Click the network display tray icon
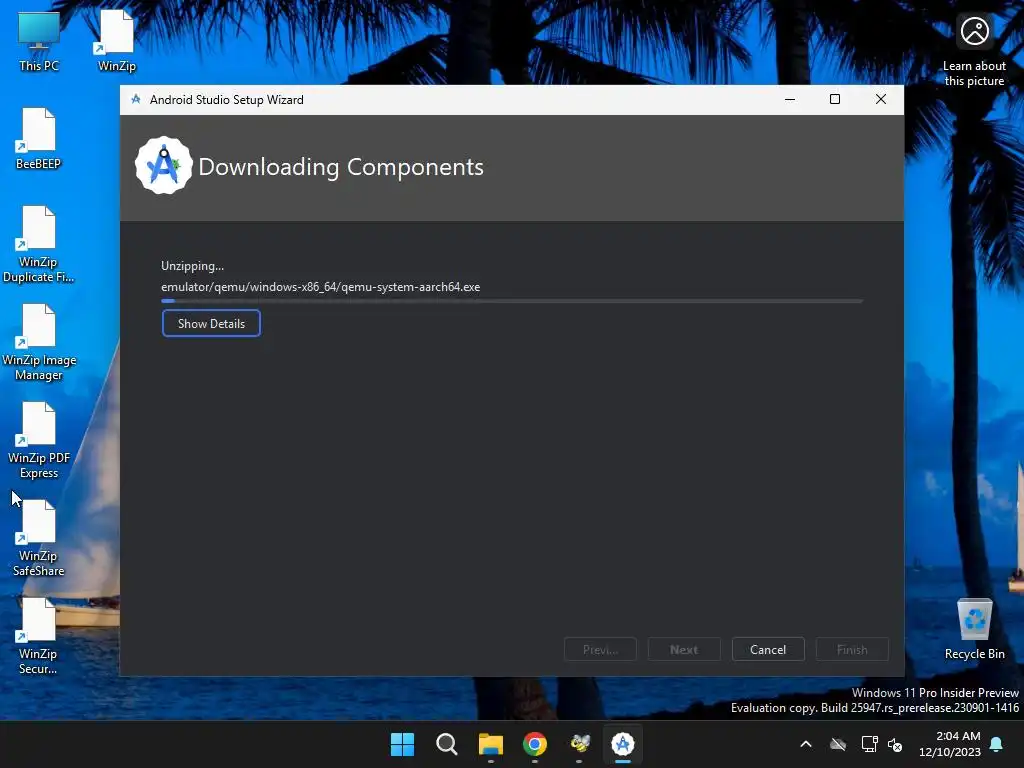 tap(869, 744)
